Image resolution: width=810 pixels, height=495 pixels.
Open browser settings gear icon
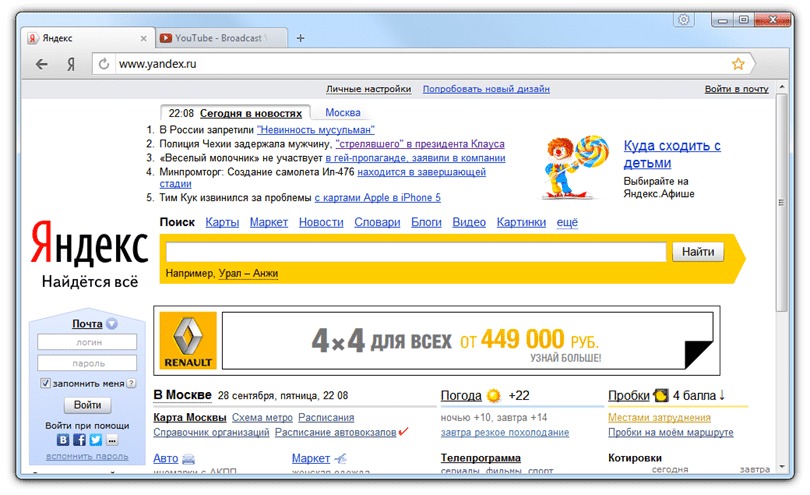[684, 19]
